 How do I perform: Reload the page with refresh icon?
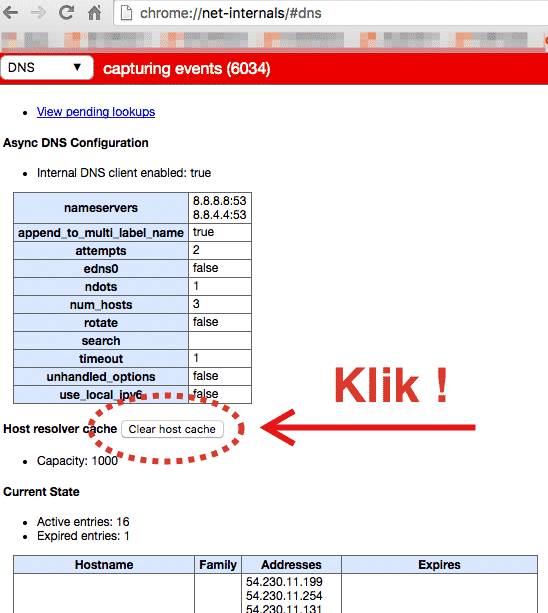click(66, 13)
